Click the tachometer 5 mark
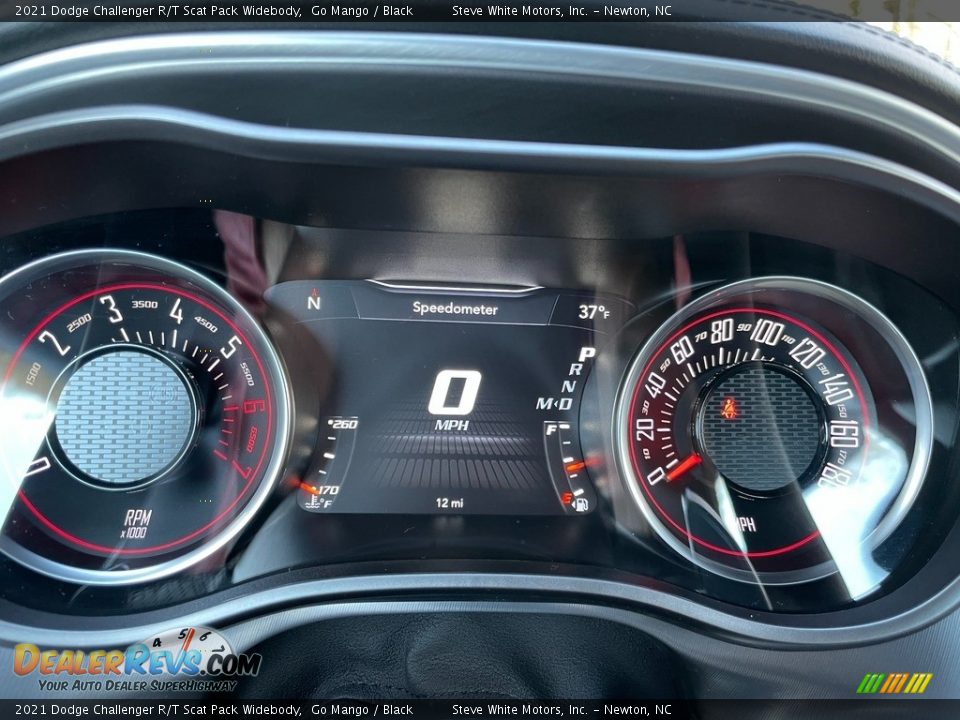Image resolution: width=960 pixels, height=720 pixels. click(231, 347)
